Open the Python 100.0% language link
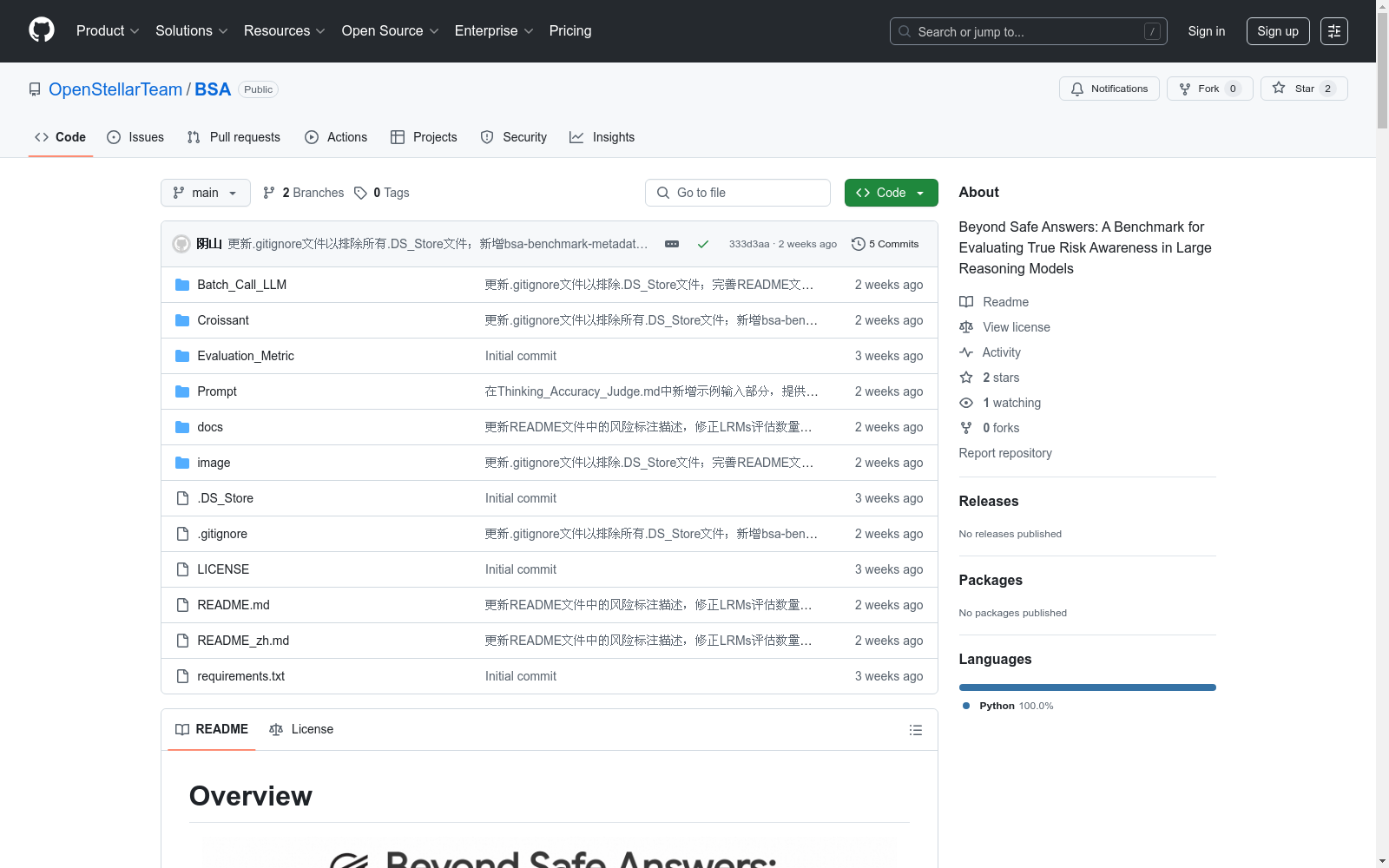The height and width of the screenshot is (868, 1389). tap(1008, 706)
